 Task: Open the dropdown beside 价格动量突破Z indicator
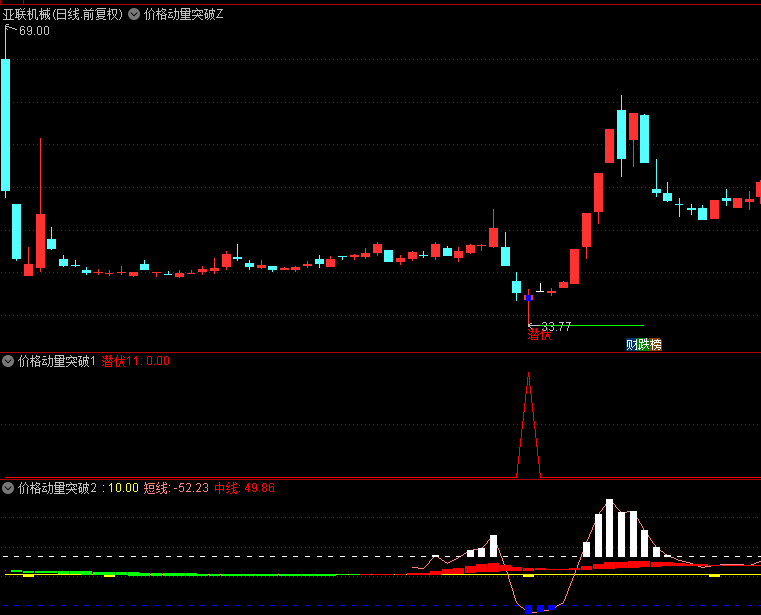tap(134, 15)
